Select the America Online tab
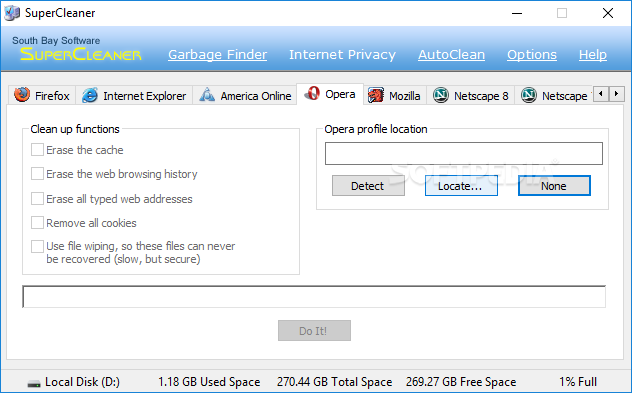 [245, 95]
